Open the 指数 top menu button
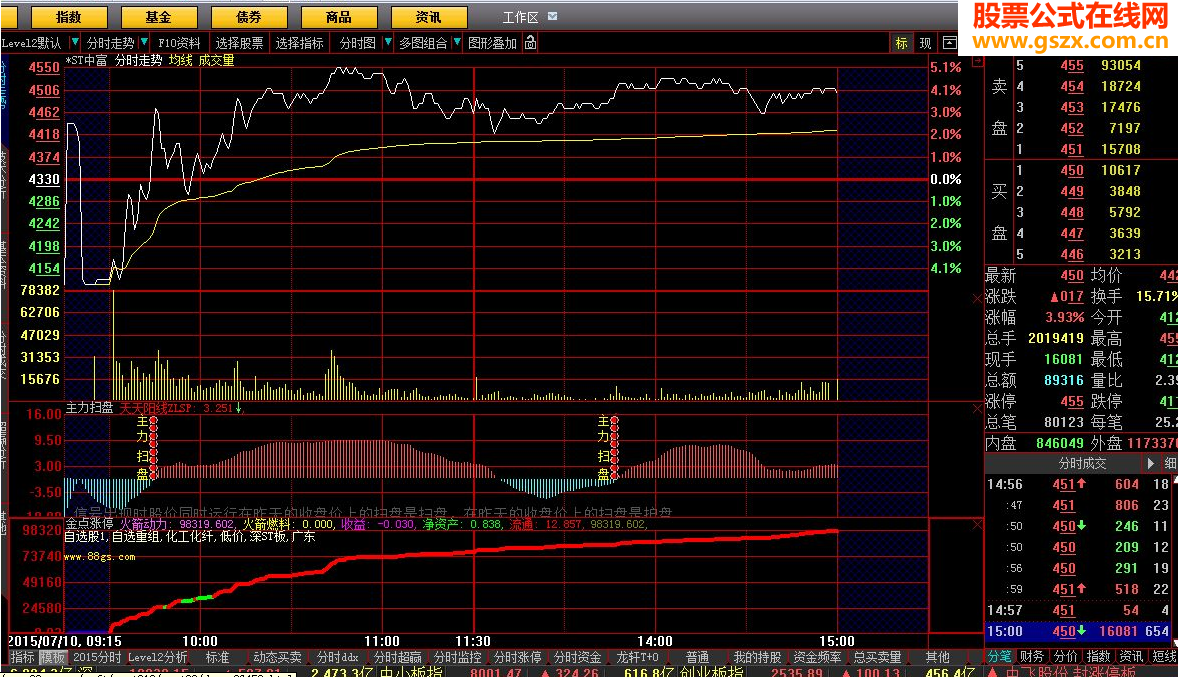This screenshot has width=1180, height=677. point(69,17)
